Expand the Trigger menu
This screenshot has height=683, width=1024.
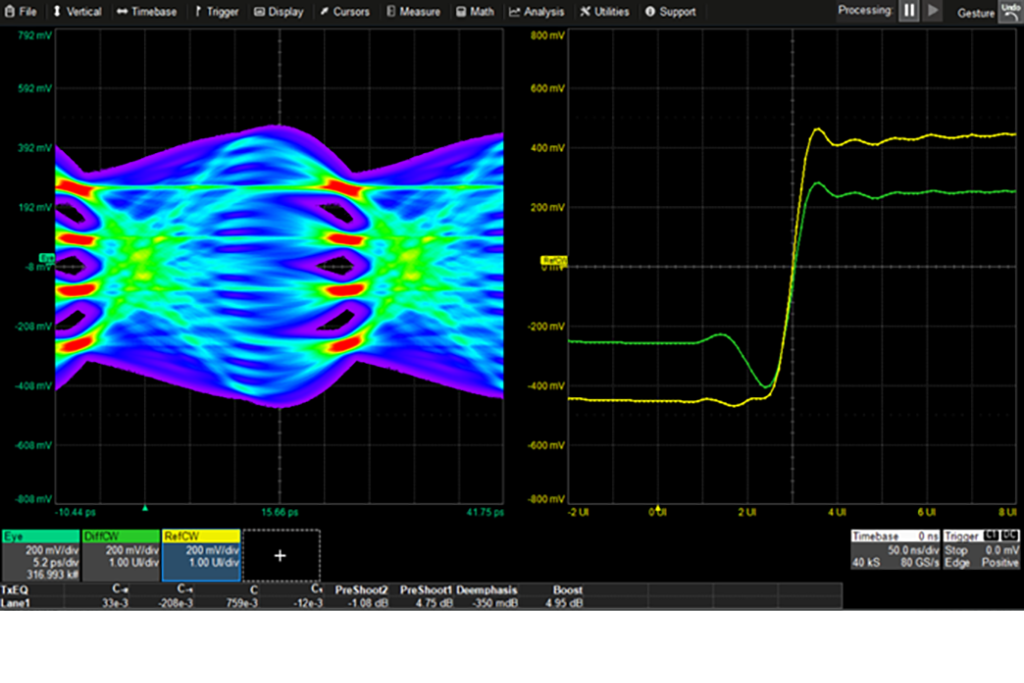point(216,12)
